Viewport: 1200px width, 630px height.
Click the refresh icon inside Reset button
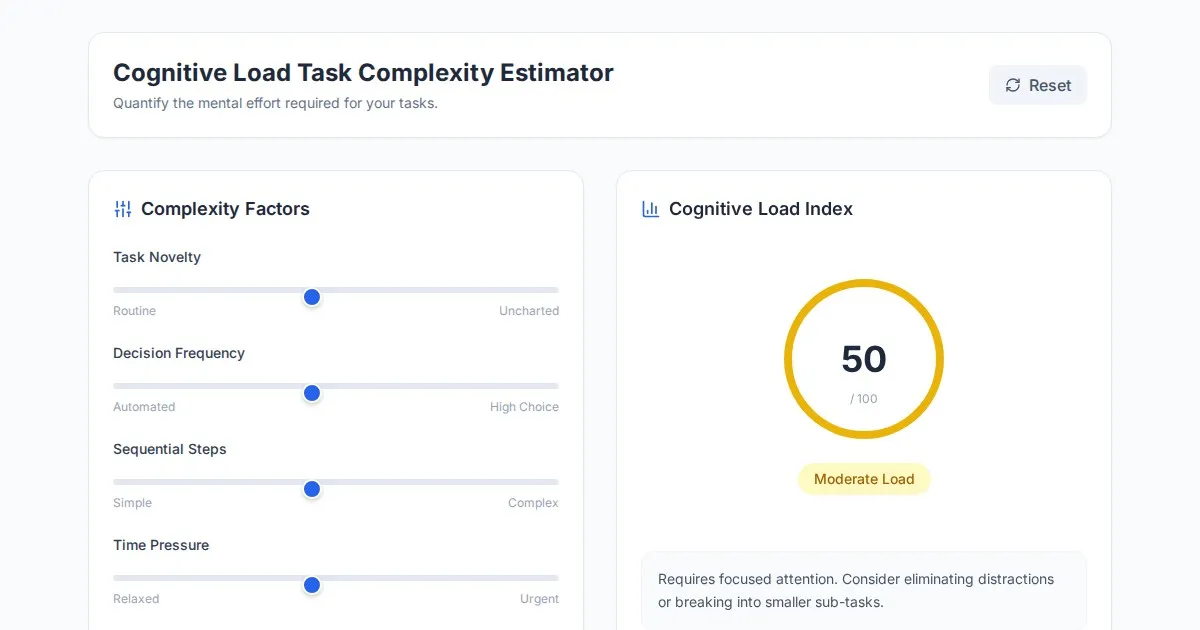pyautogui.click(x=1013, y=85)
